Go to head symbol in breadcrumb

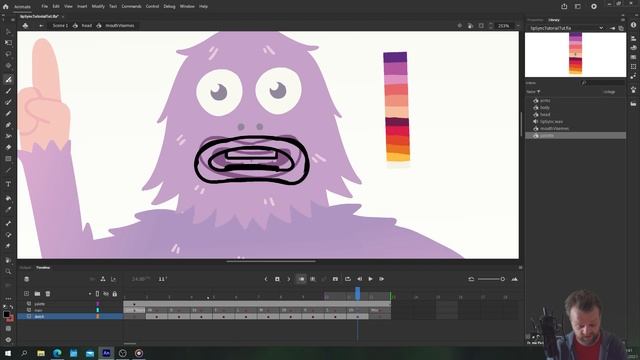(87, 25)
